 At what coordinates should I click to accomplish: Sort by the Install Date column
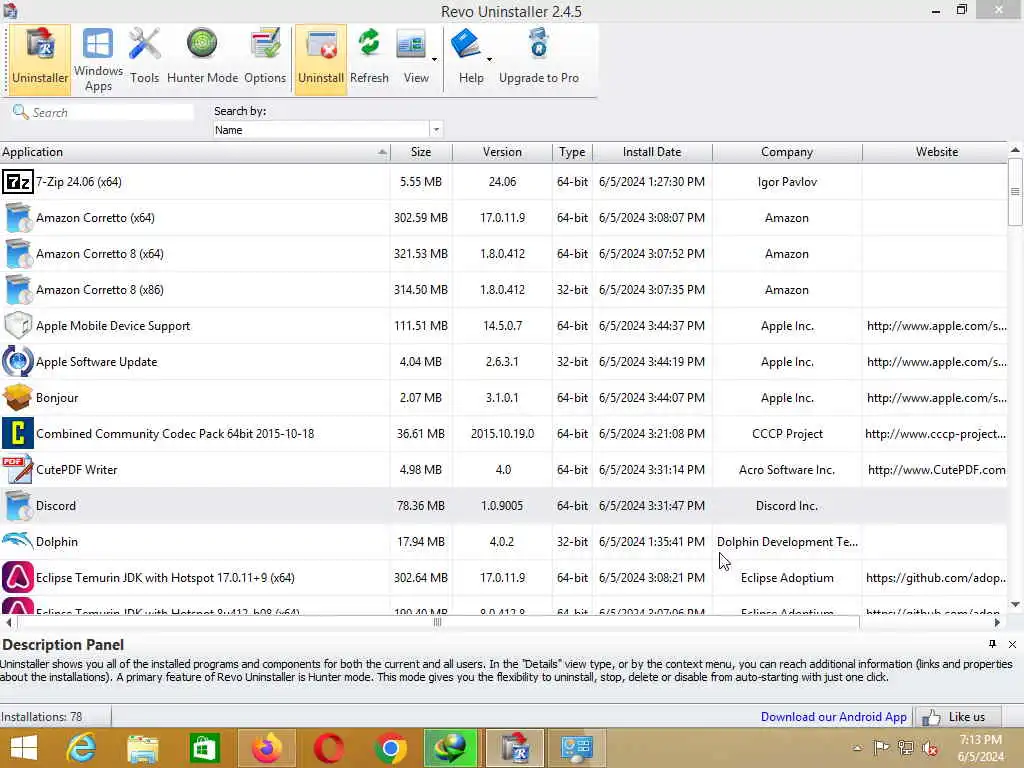coord(652,152)
